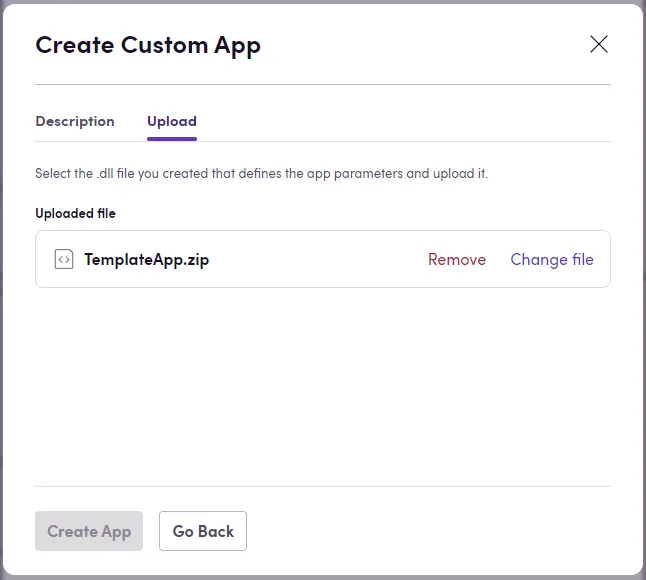Click the divider line under the dialog title
646x580 pixels.
322,84
